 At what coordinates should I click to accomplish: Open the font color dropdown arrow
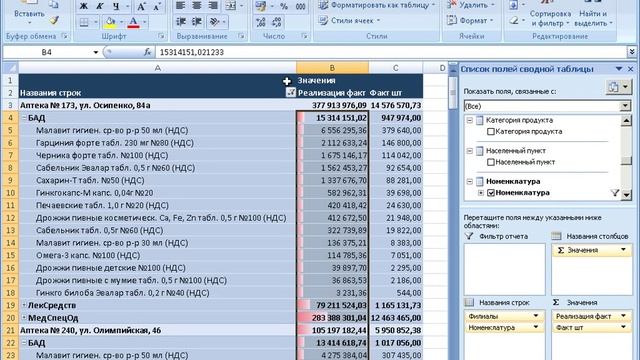click(144, 22)
